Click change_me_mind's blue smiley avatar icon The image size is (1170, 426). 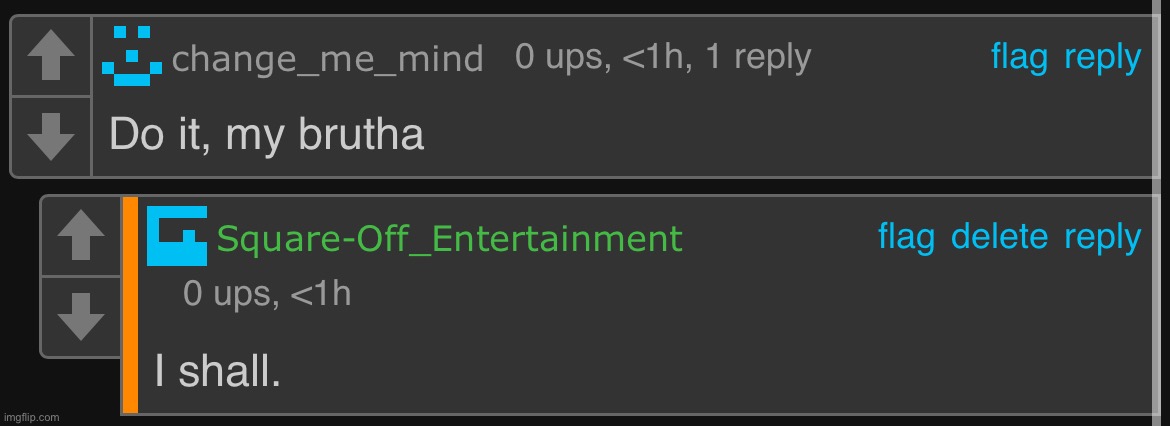point(132,56)
